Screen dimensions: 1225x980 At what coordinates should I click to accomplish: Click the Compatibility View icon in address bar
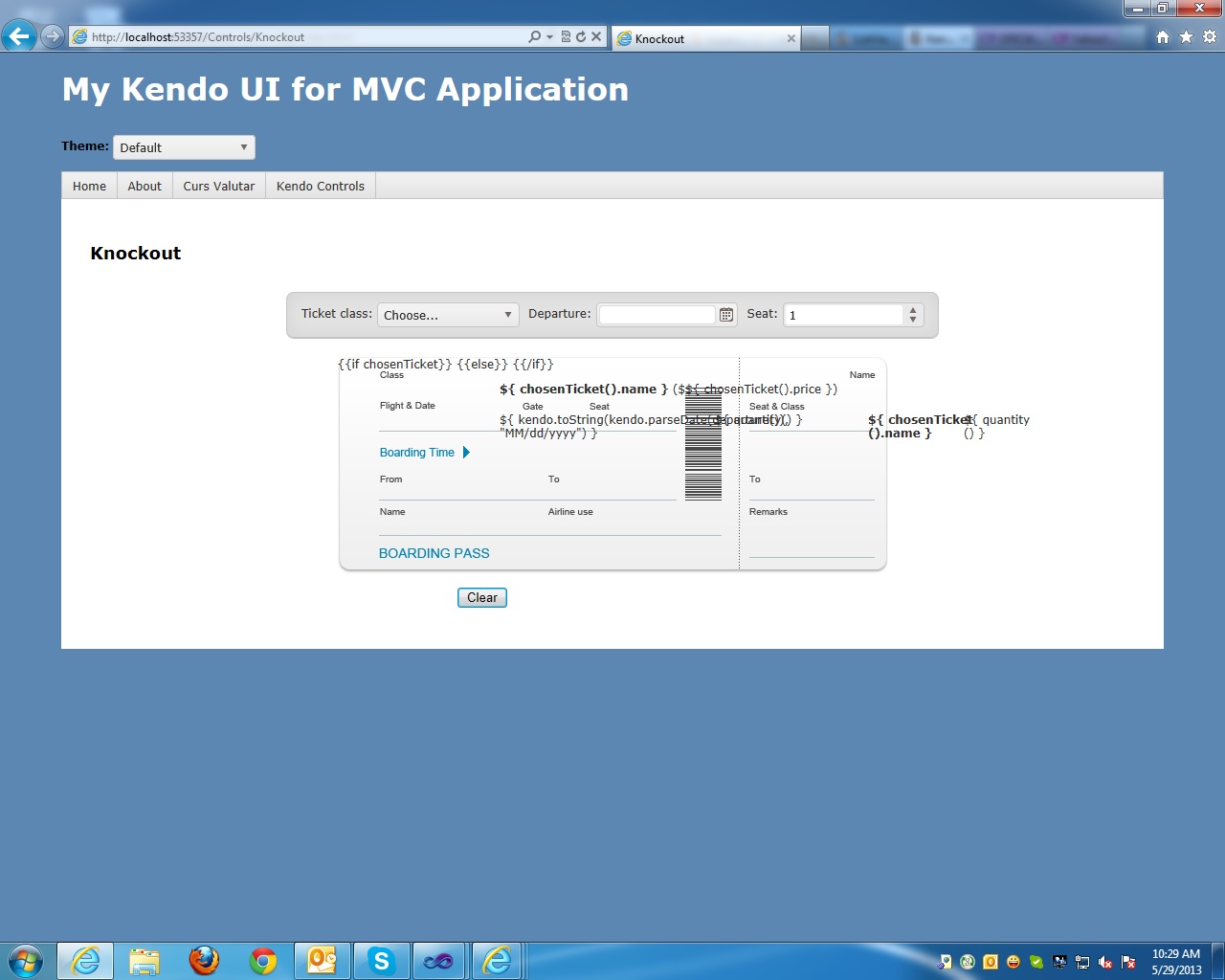[566, 36]
